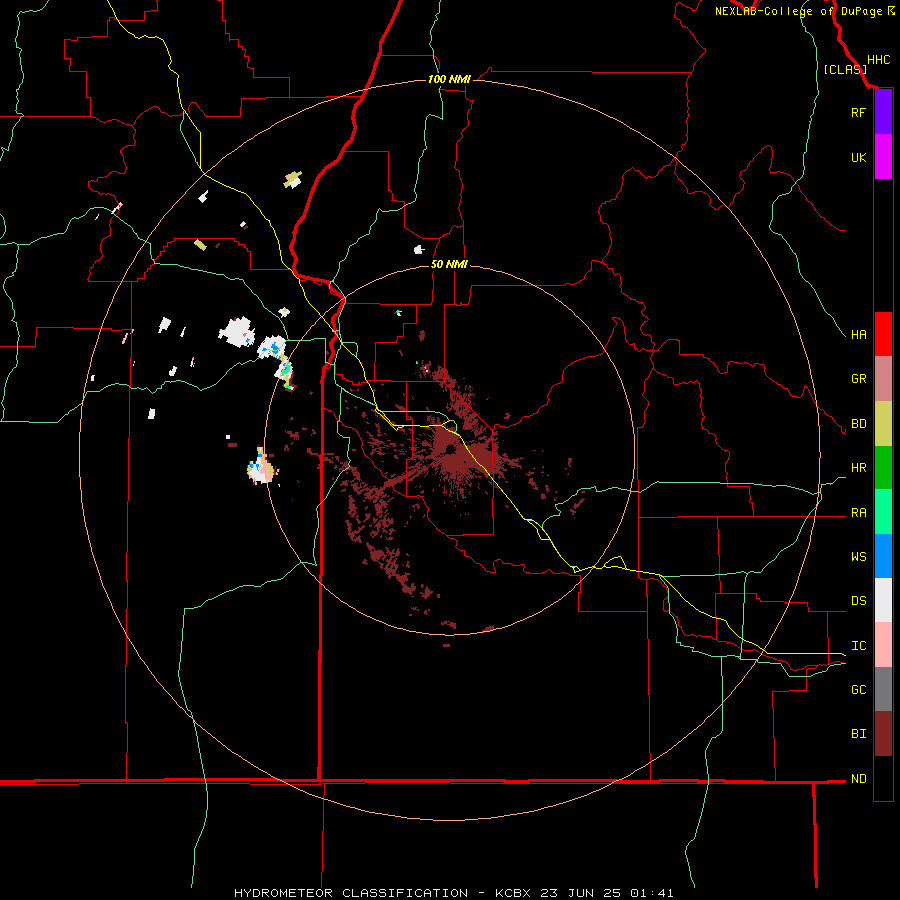Click the radar site center in the brown echoes

click(450, 449)
